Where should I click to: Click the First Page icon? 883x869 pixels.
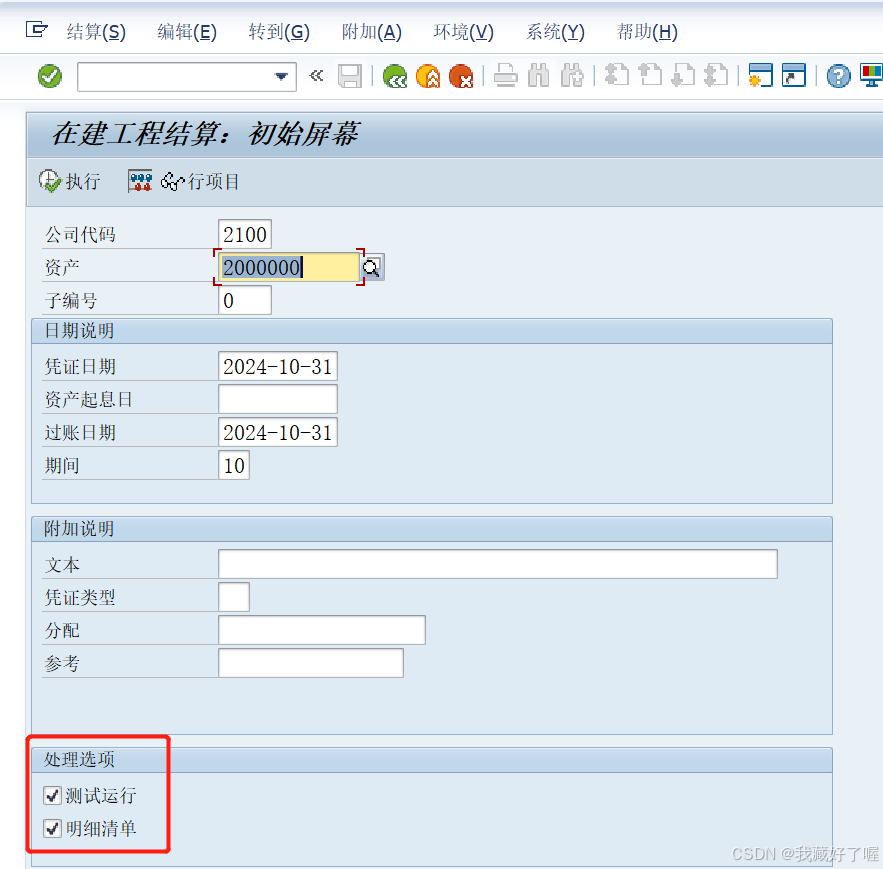pyautogui.click(x=616, y=75)
